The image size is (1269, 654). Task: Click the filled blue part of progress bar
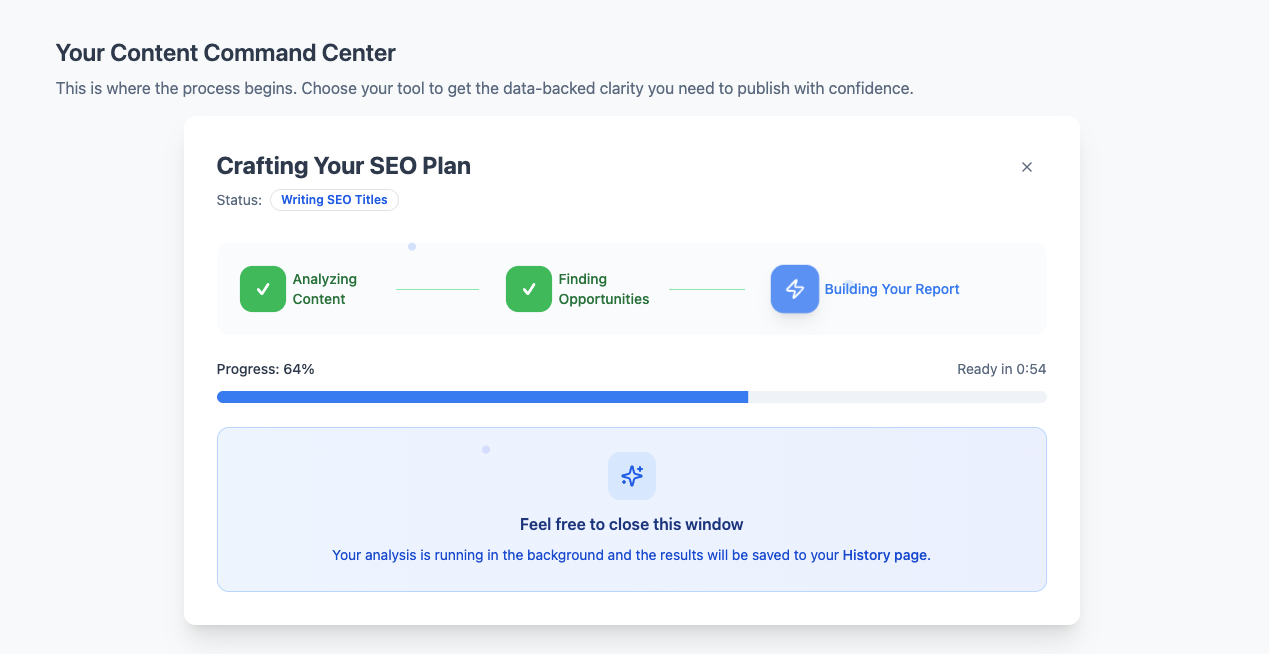(482, 397)
